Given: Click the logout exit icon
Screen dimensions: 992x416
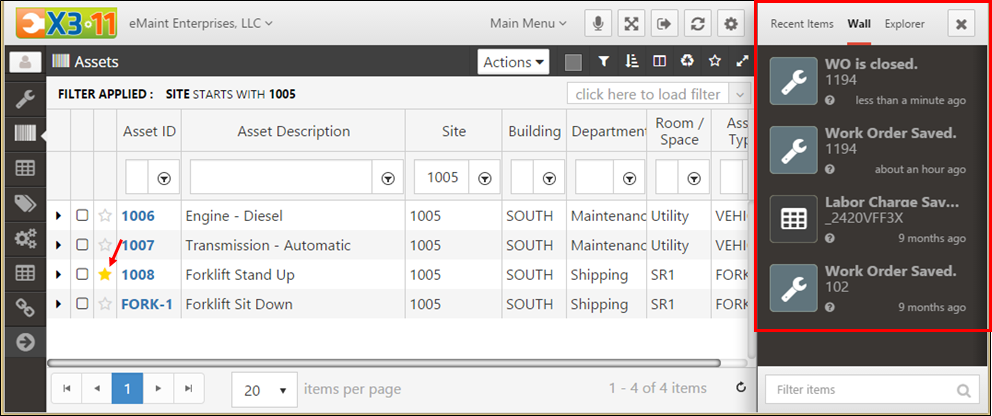Looking at the screenshot, I should click(x=664, y=24).
